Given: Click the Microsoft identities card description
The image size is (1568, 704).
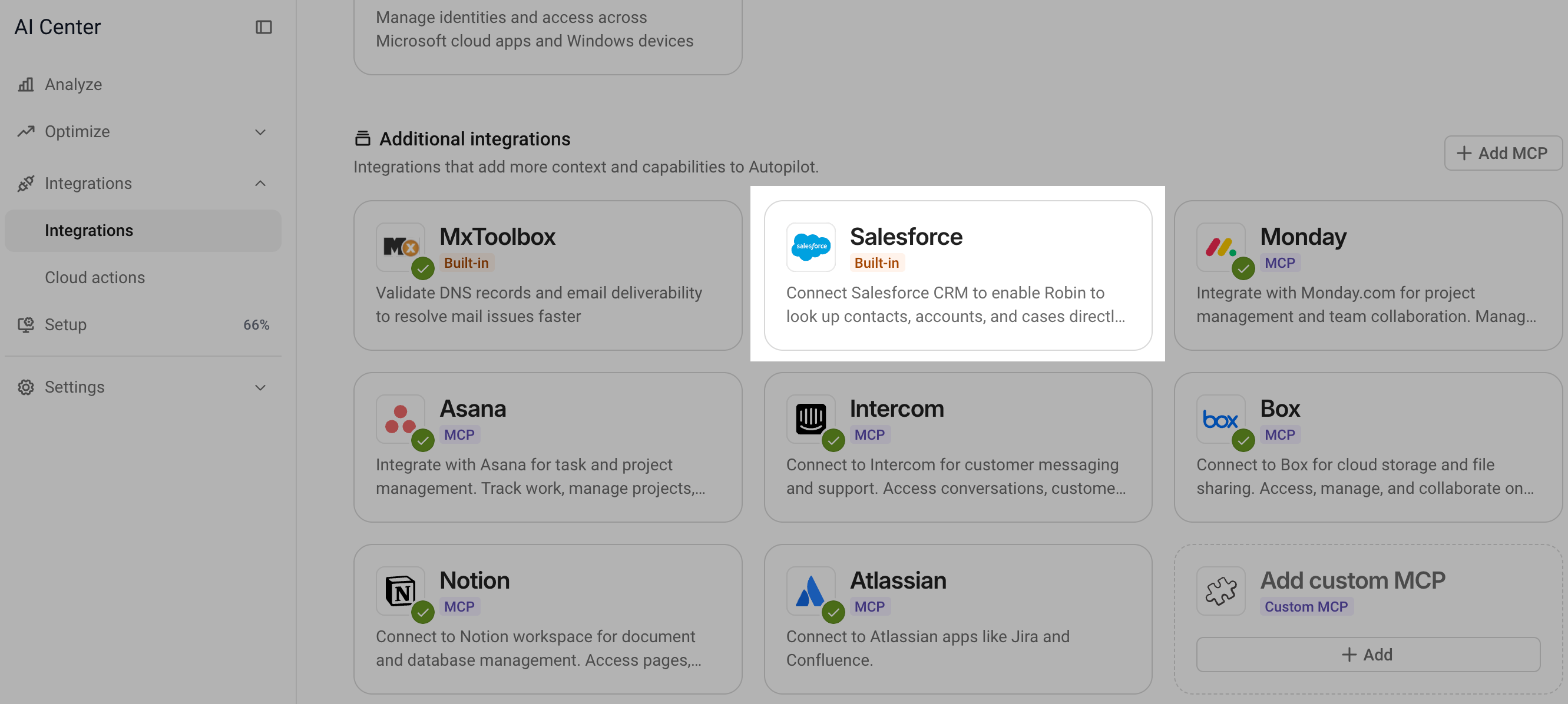Looking at the screenshot, I should point(534,29).
